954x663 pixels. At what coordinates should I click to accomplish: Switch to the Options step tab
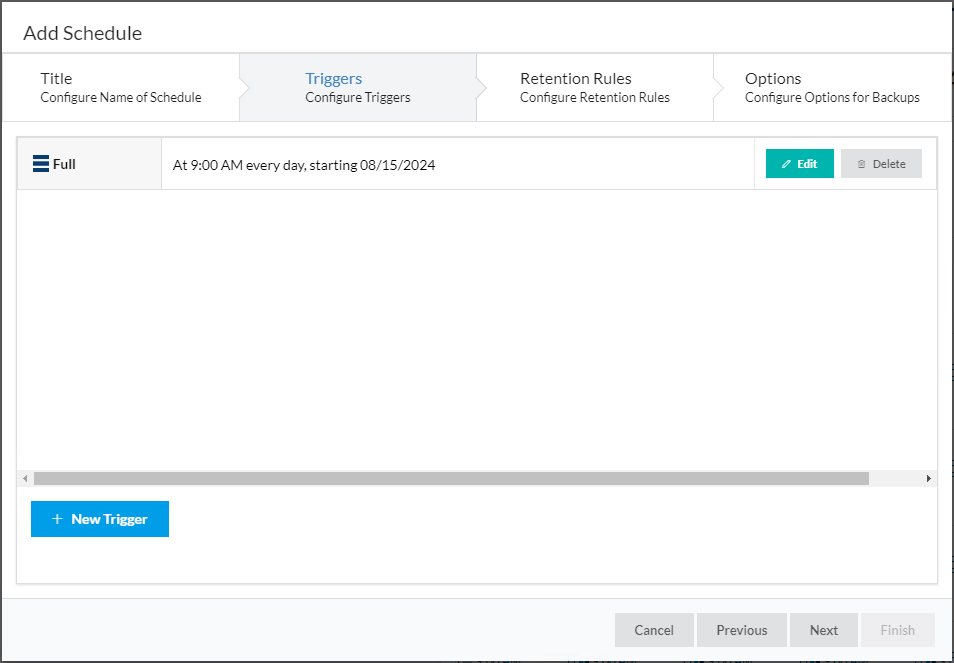[831, 87]
